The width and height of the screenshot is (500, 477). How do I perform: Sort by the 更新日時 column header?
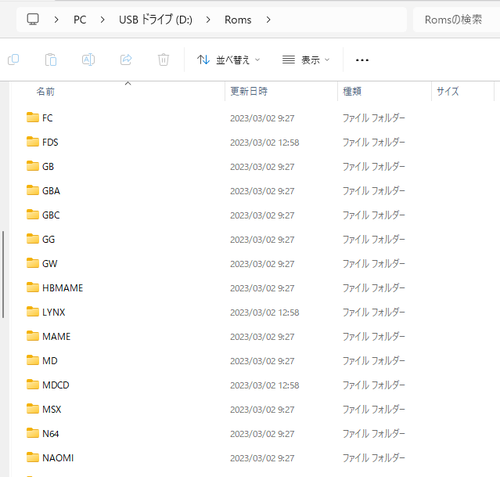click(249, 91)
